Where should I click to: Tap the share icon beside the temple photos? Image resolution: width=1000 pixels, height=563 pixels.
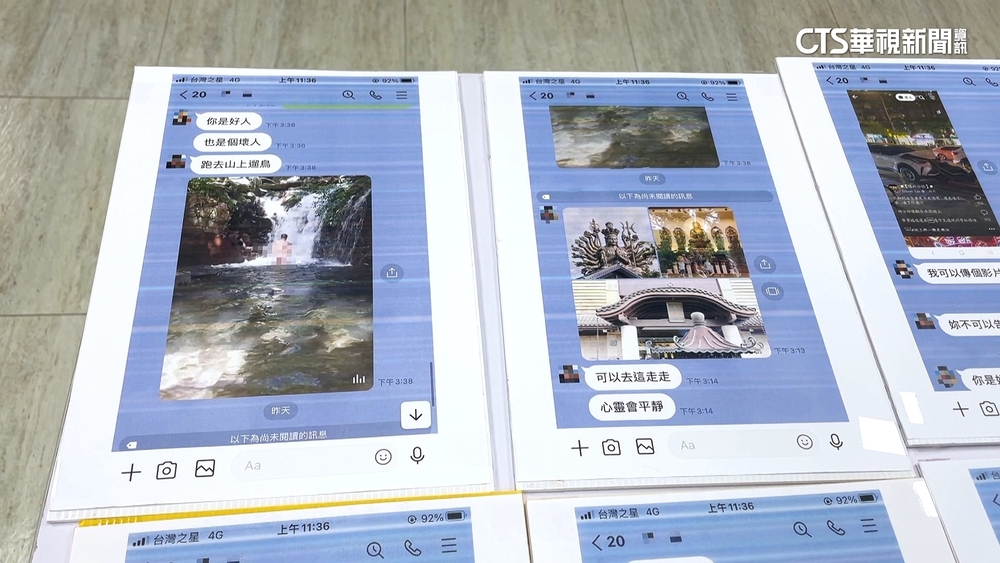pos(765,265)
